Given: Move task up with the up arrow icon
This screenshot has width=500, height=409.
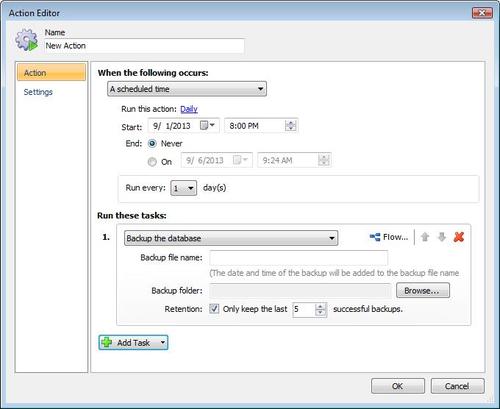Looking at the screenshot, I should point(425,237).
